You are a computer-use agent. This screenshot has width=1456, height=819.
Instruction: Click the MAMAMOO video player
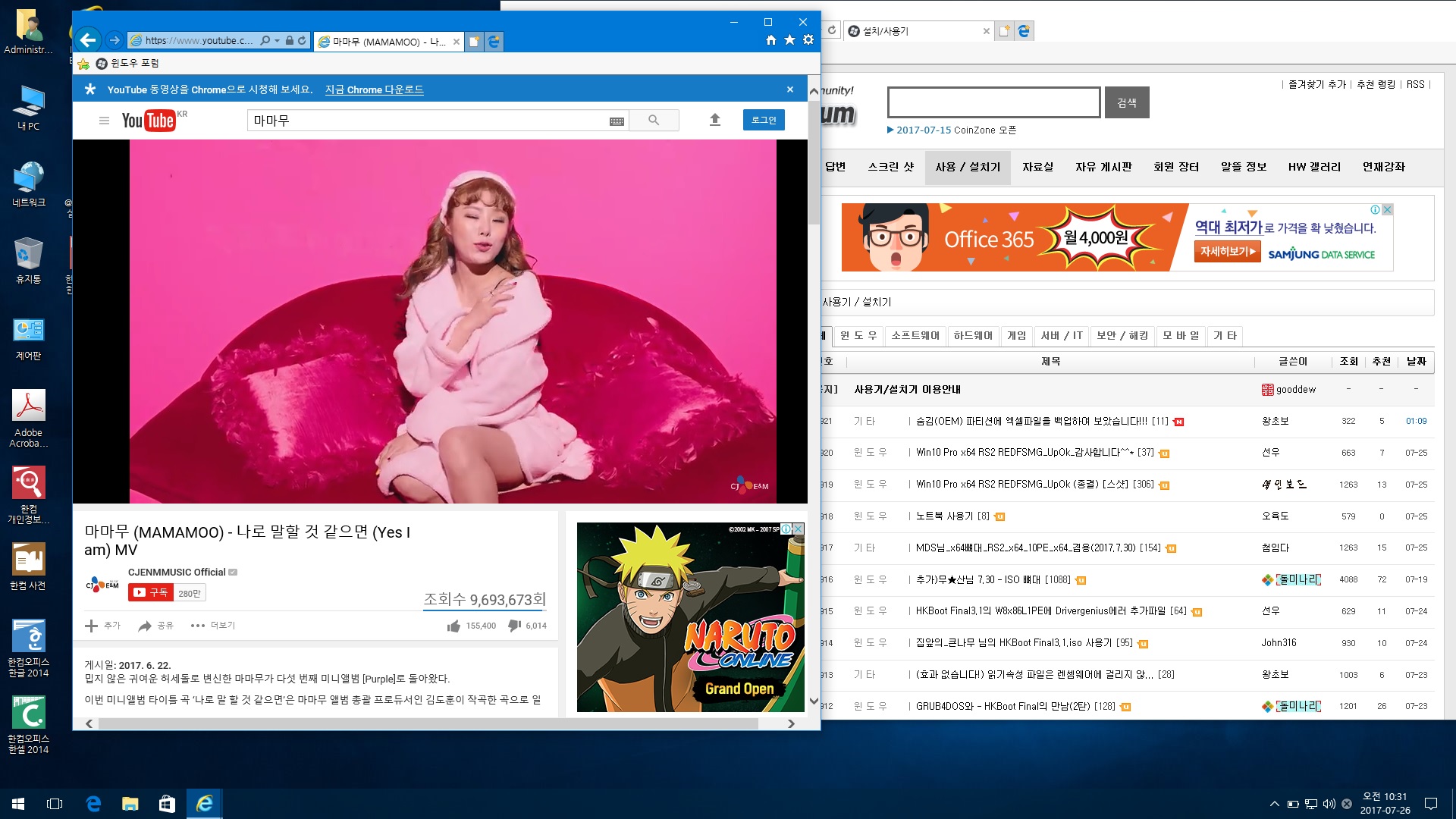[x=440, y=322]
